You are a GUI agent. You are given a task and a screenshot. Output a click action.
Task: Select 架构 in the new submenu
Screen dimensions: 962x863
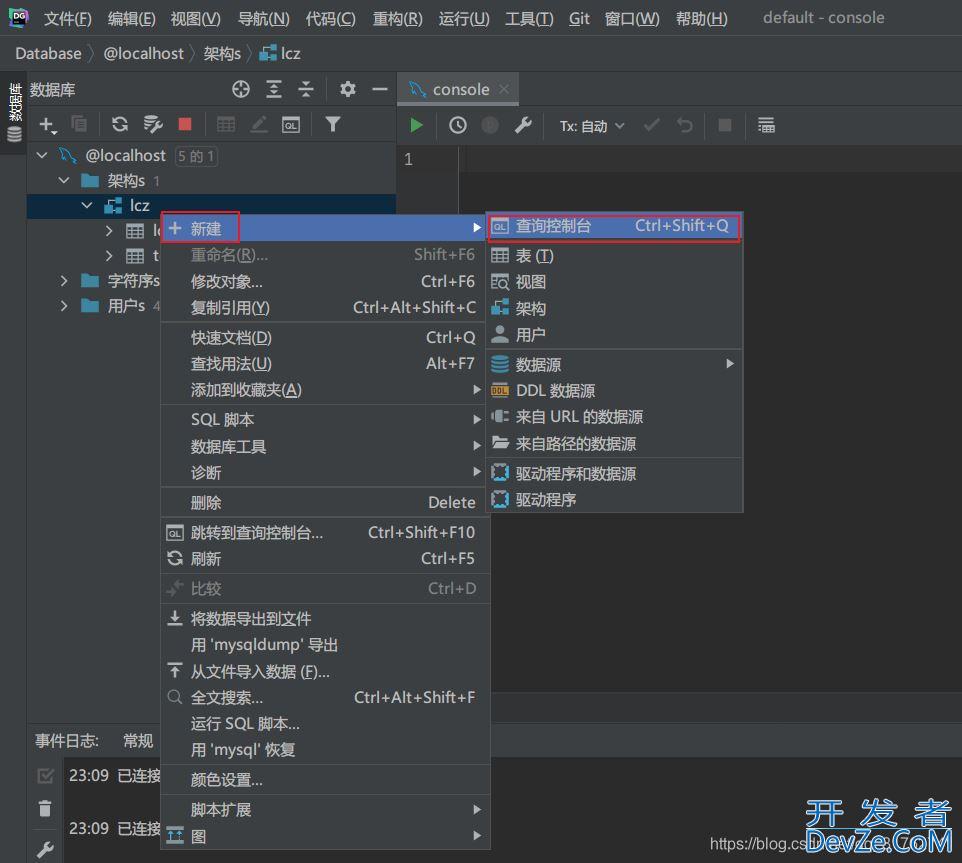pyautogui.click(x=614, y=308)
